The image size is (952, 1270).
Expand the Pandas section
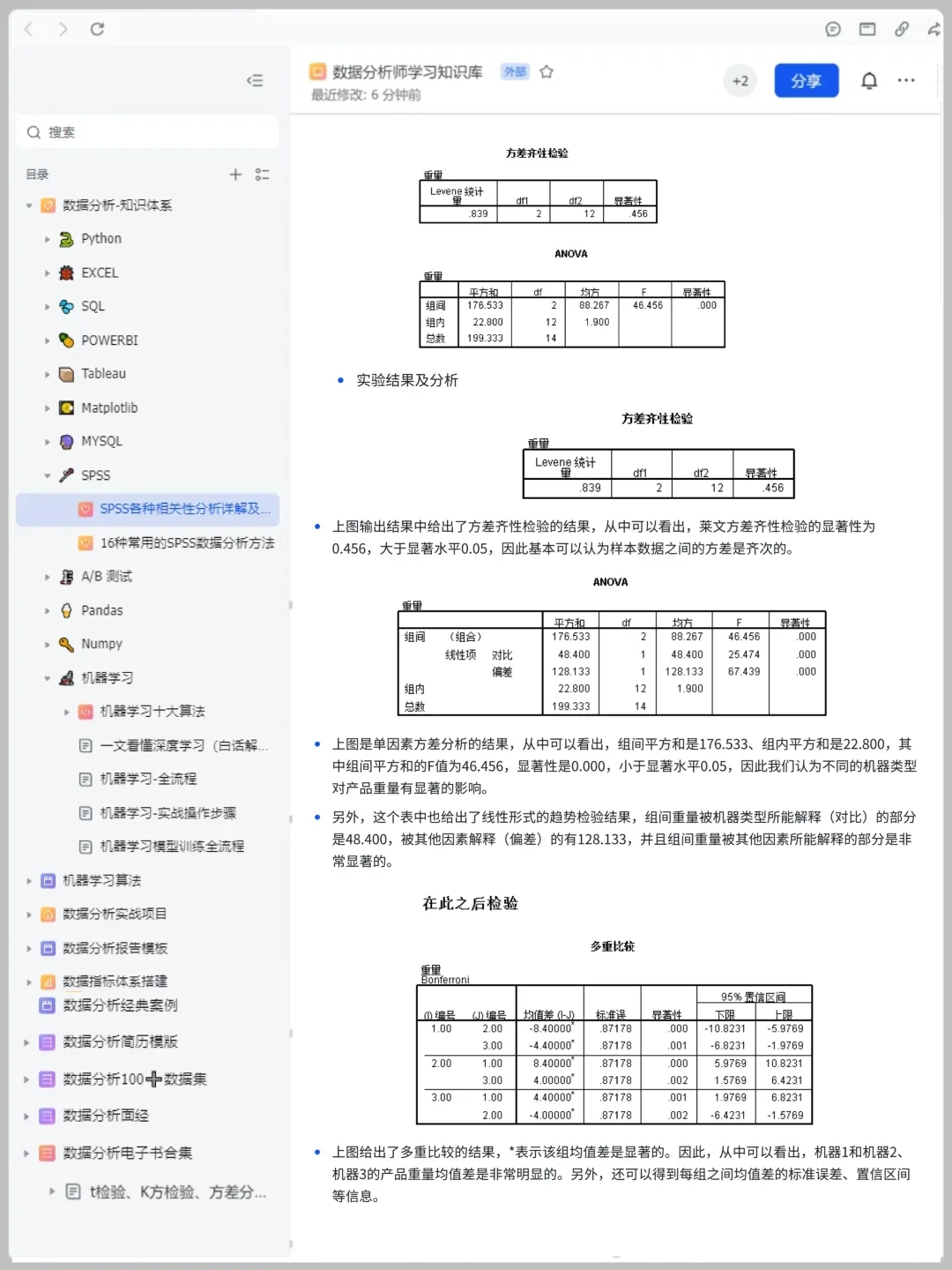[x=47, y=610]
